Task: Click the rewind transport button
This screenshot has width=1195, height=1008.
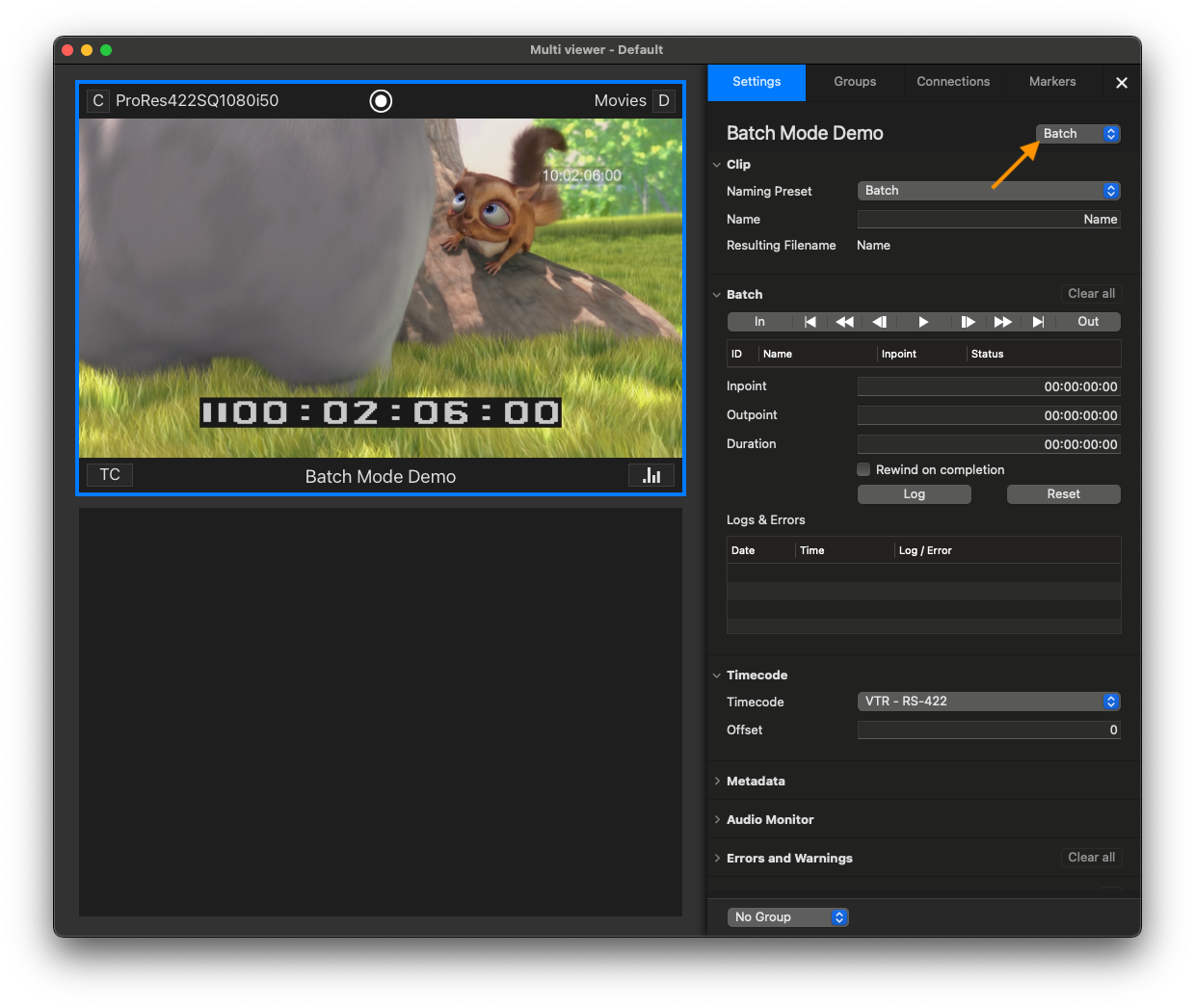Action: [x=844, y=322]
